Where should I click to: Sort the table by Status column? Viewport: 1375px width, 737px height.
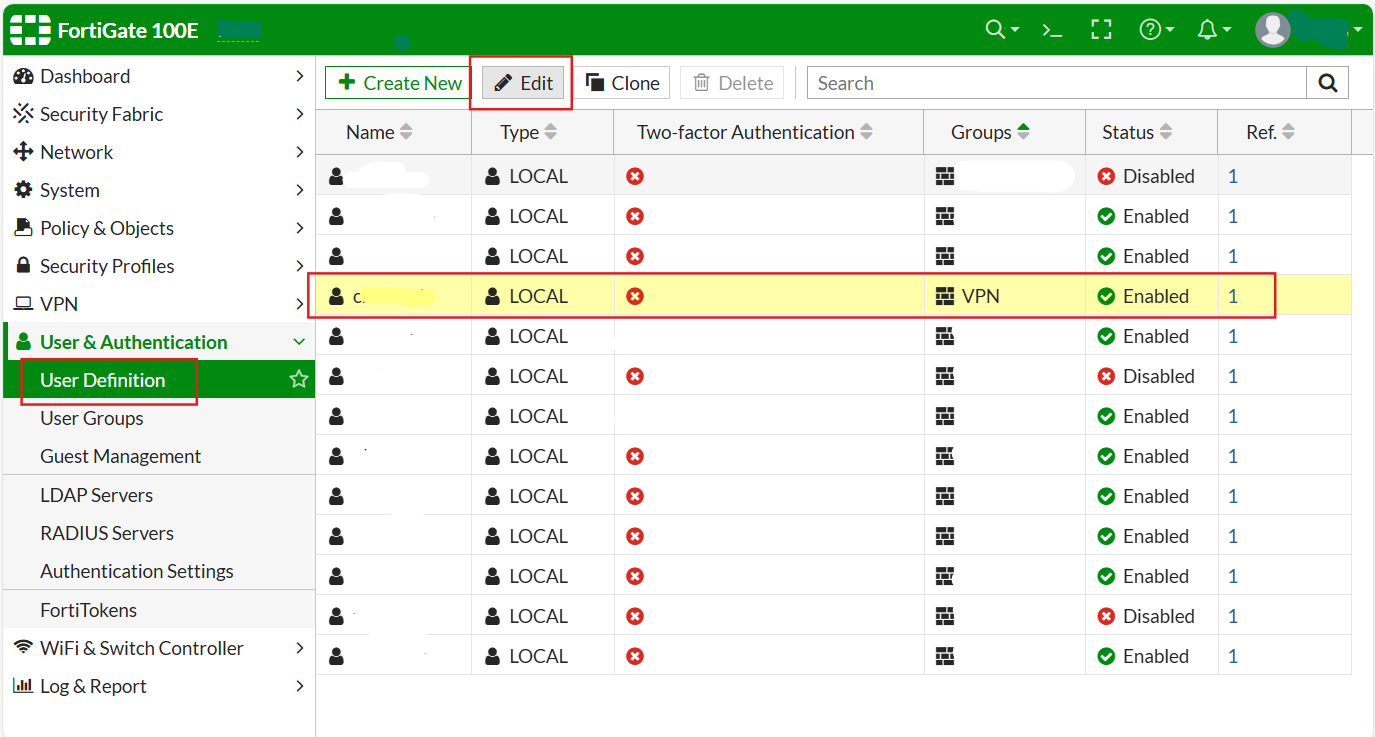coord(1166,132)
